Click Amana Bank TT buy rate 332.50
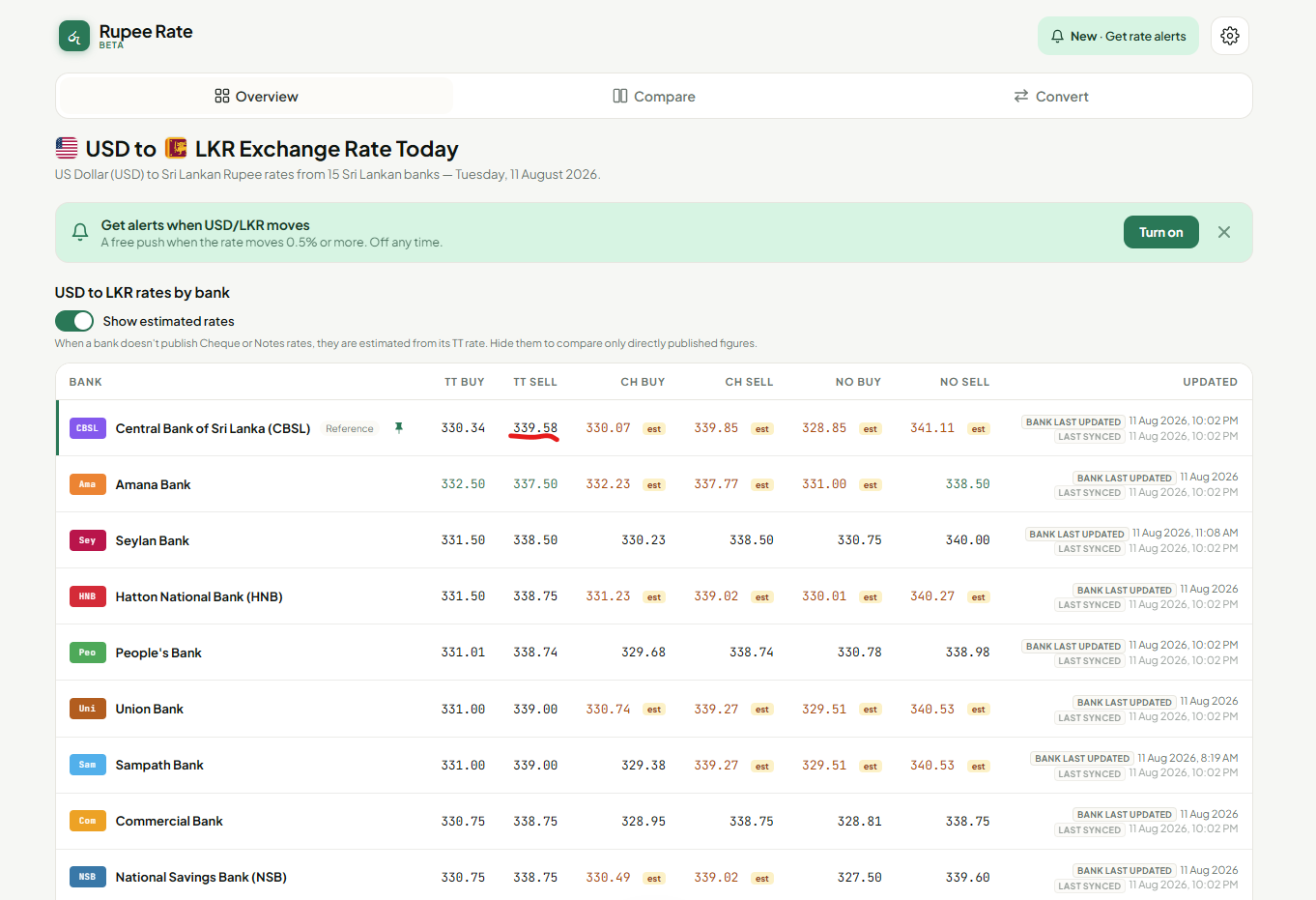 tap(463, 484)
